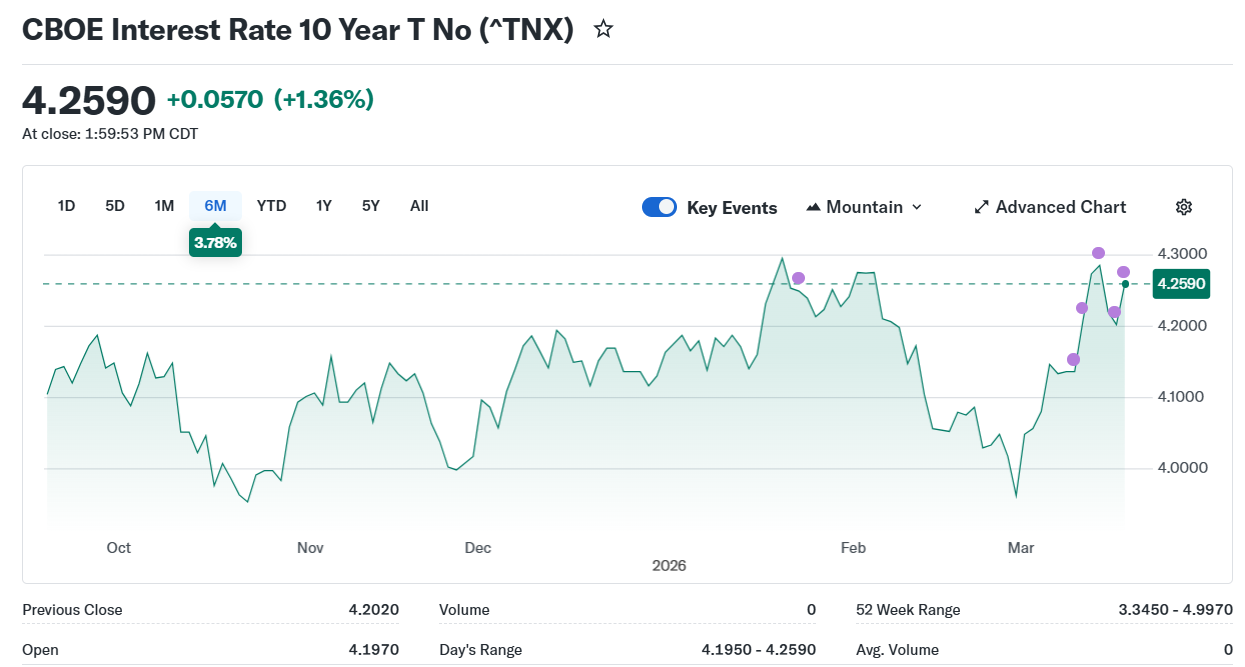Image resolution: width=1245 pixels, height=667 pixels.
Task: Click the Mountain chart type icon
Action: coord(813,207)
